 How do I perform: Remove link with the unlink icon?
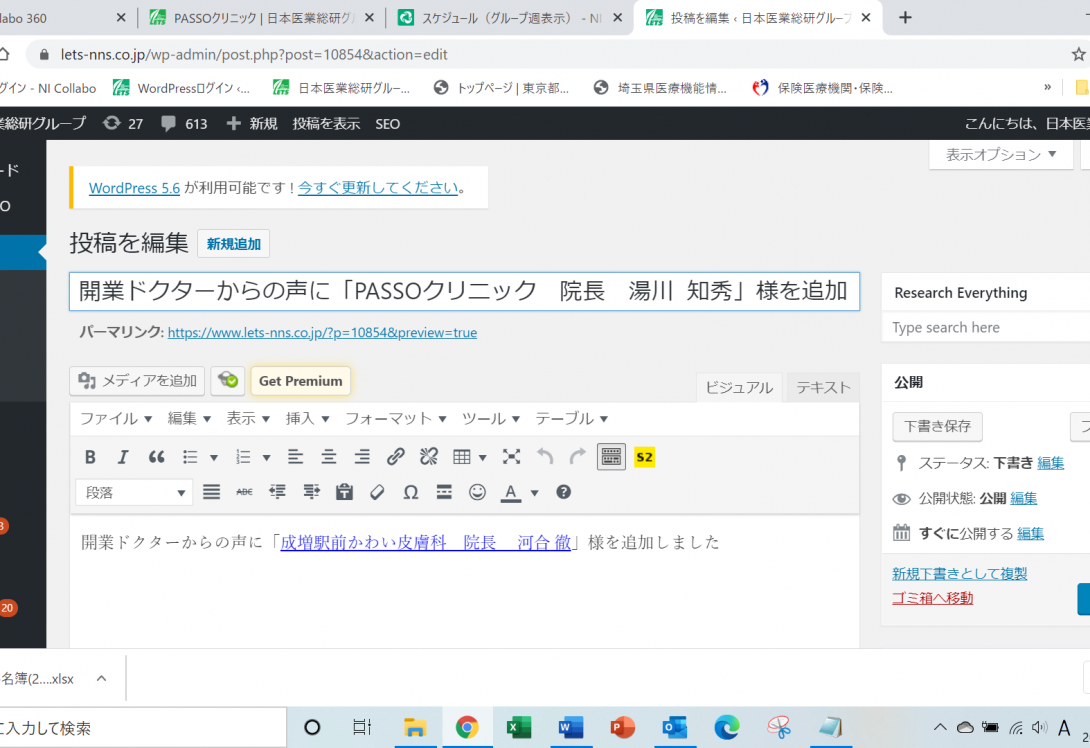[429, 457]
